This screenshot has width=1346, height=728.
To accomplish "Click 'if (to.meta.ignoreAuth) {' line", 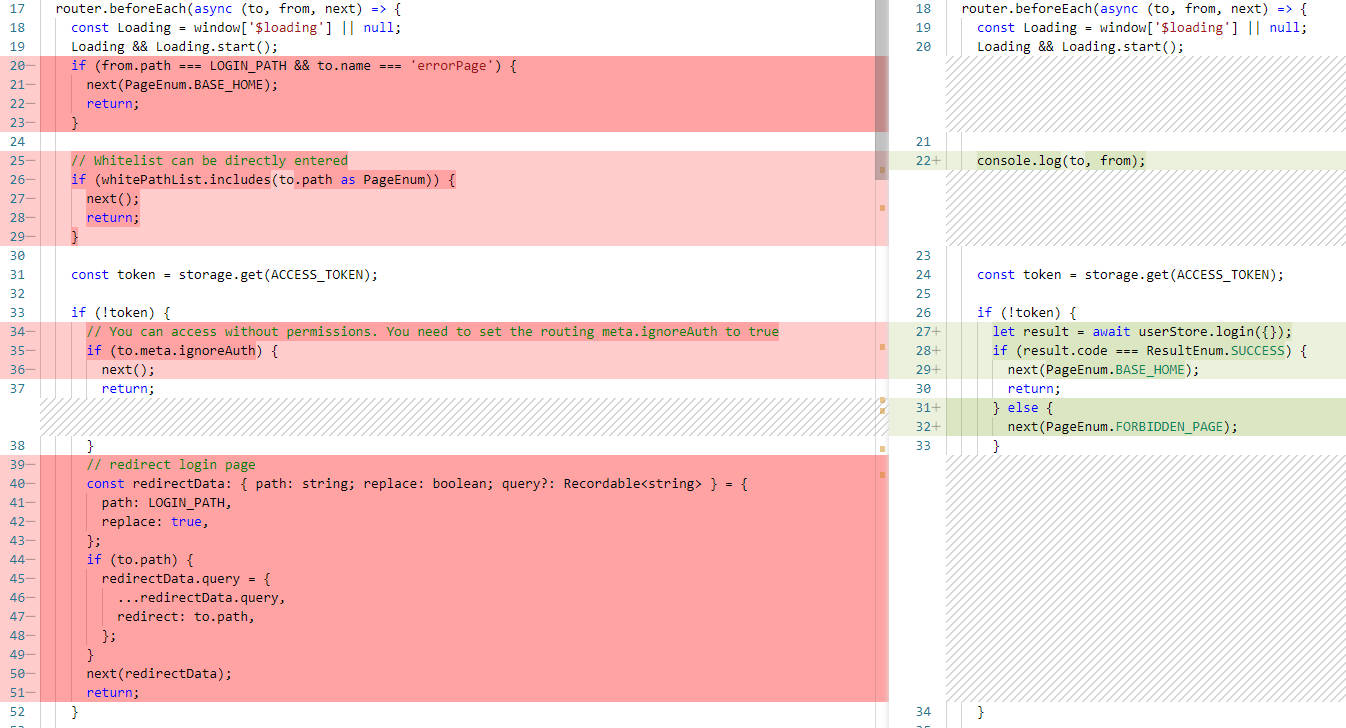I will pos(182,350).
